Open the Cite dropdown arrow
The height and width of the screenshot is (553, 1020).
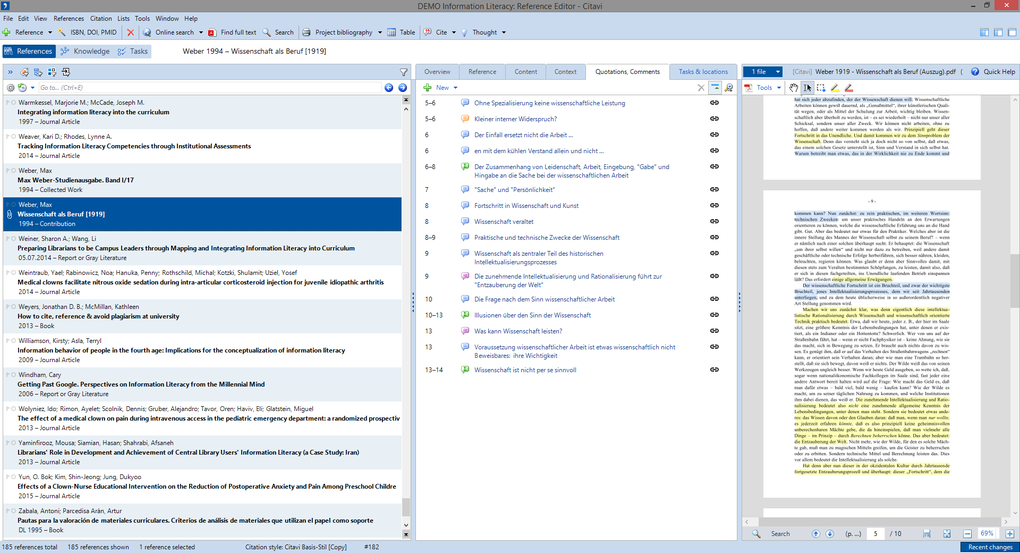[453, 32]
